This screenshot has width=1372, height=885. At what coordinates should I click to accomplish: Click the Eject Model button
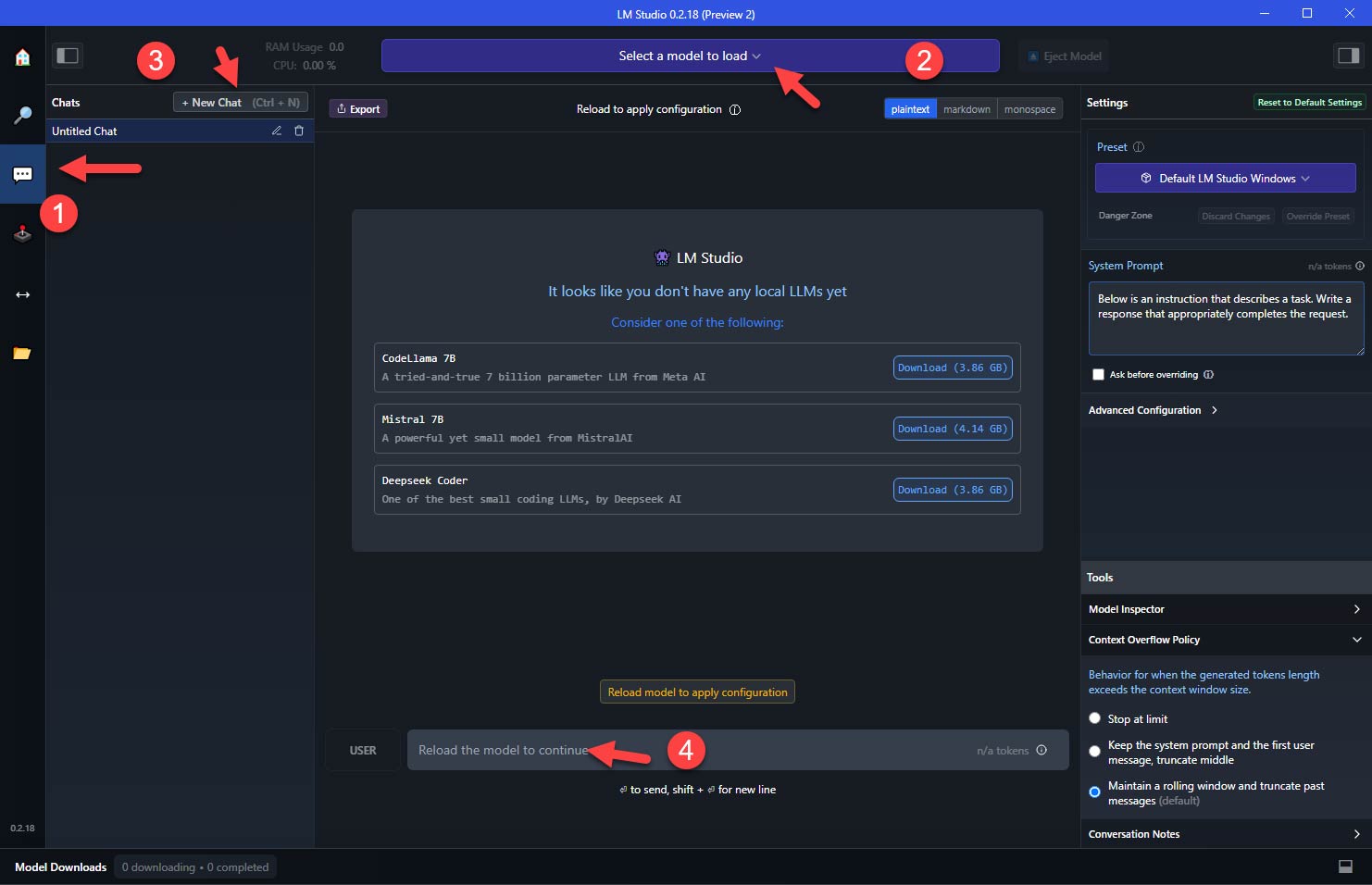click(1065, 56)
